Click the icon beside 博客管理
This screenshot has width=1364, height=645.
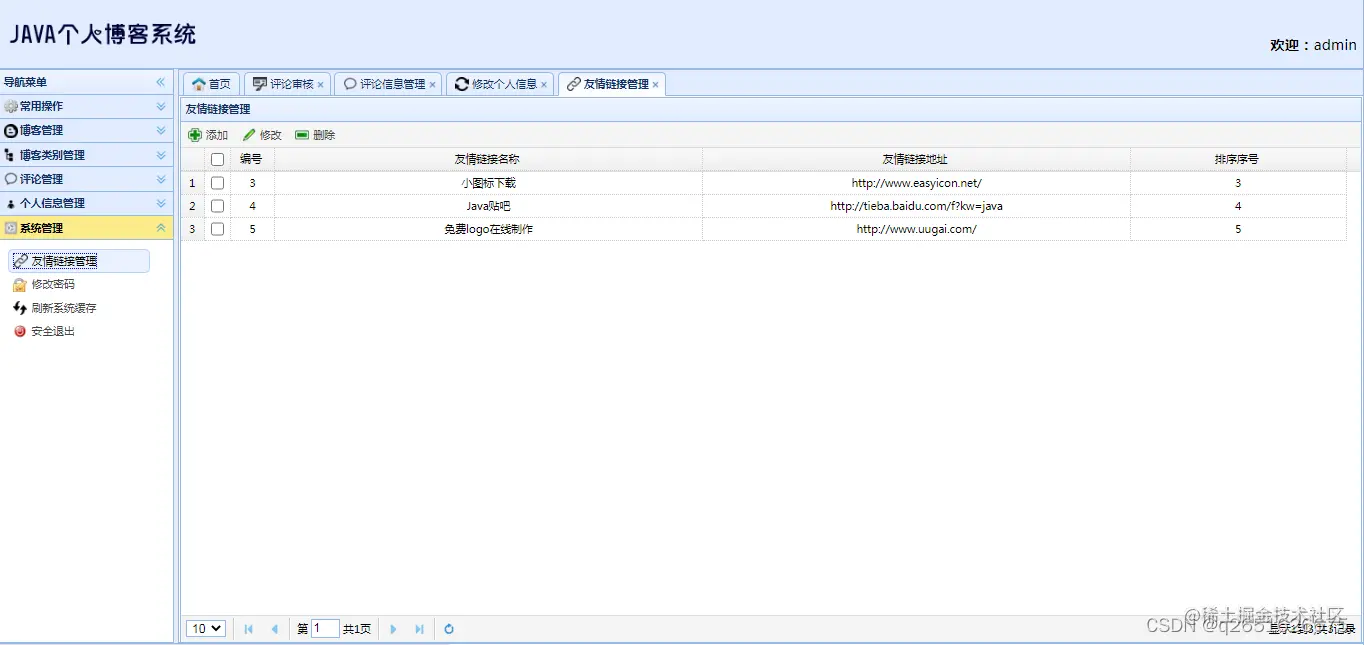click(x=11, y=130)
